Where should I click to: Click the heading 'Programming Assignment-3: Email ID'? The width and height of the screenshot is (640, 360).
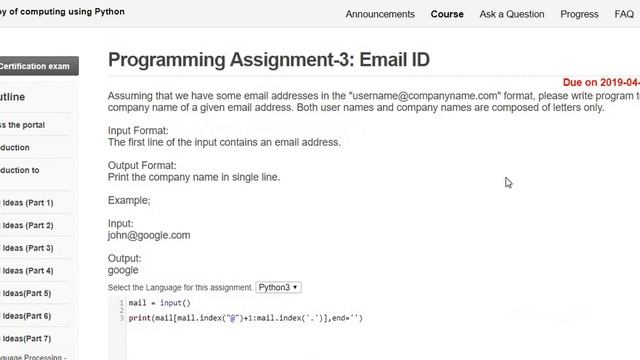[x=269, y=60]
